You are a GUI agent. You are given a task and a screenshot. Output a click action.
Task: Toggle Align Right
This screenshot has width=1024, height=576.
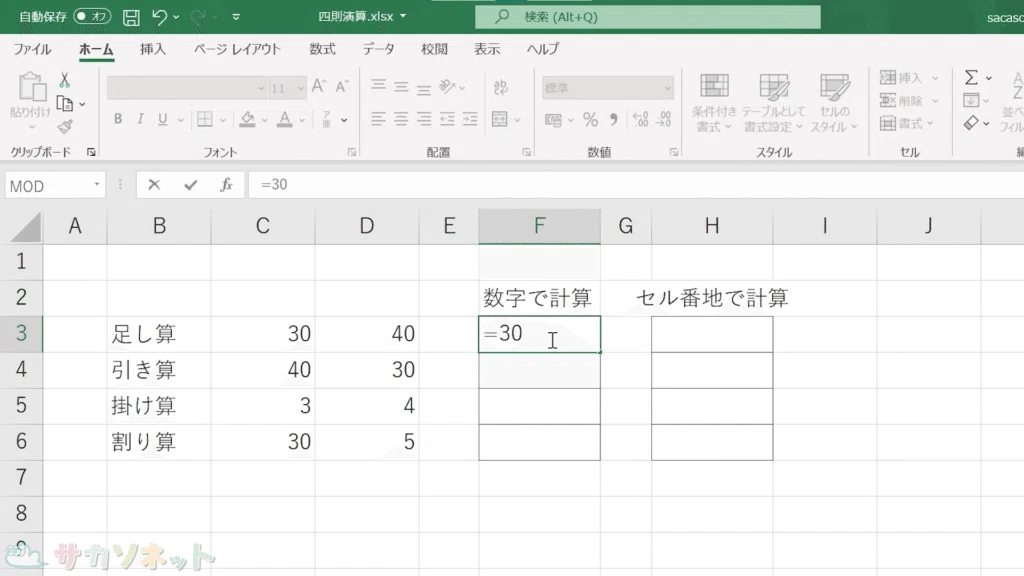tap(424, 119)
